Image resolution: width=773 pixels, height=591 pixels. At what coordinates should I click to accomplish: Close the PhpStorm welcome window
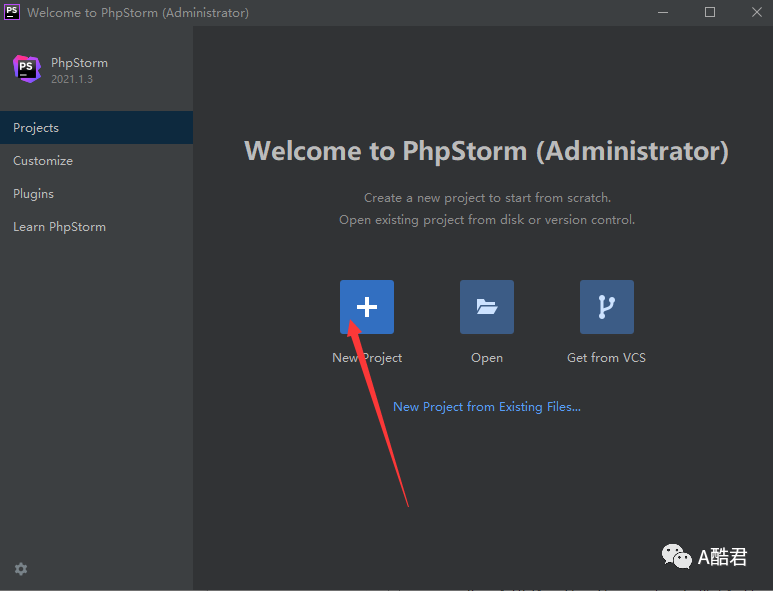click(x=757, y=12)
